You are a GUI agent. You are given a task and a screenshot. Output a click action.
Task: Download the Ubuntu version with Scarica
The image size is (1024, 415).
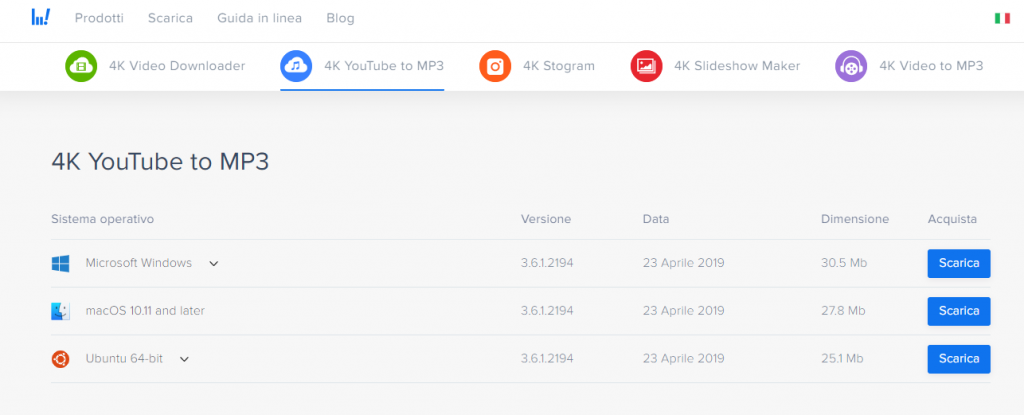pyautogui.click(x=959, y=359)
